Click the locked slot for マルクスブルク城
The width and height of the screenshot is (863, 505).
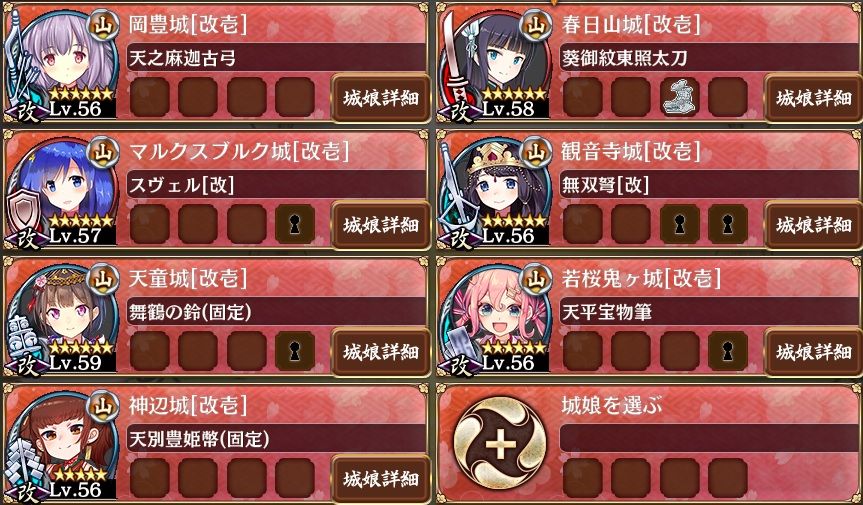pyautogui.click(x=295, y=224)
